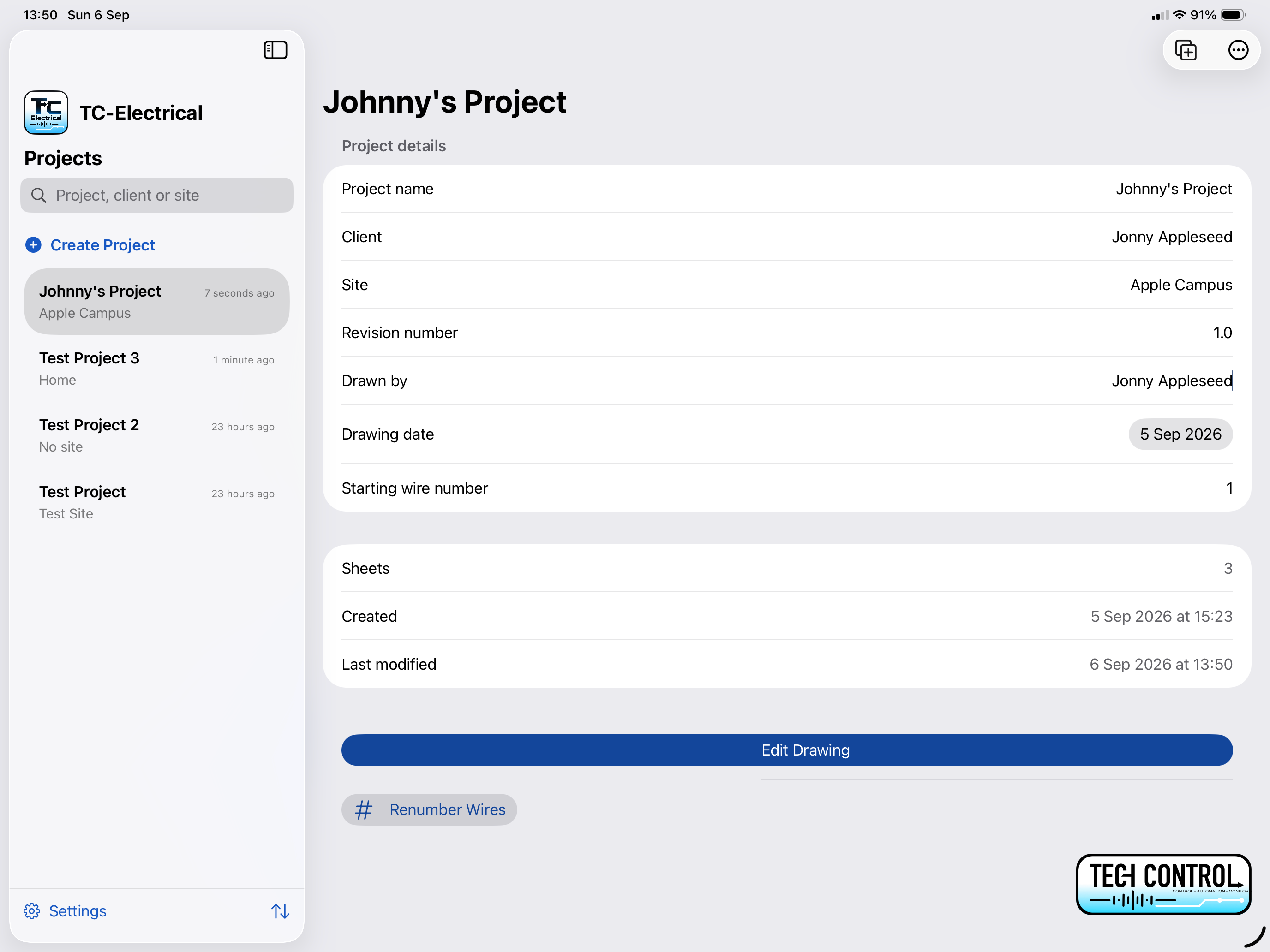Focus the Project, client or site search field
Screen dimensions: 1270x952
(157, 195)
